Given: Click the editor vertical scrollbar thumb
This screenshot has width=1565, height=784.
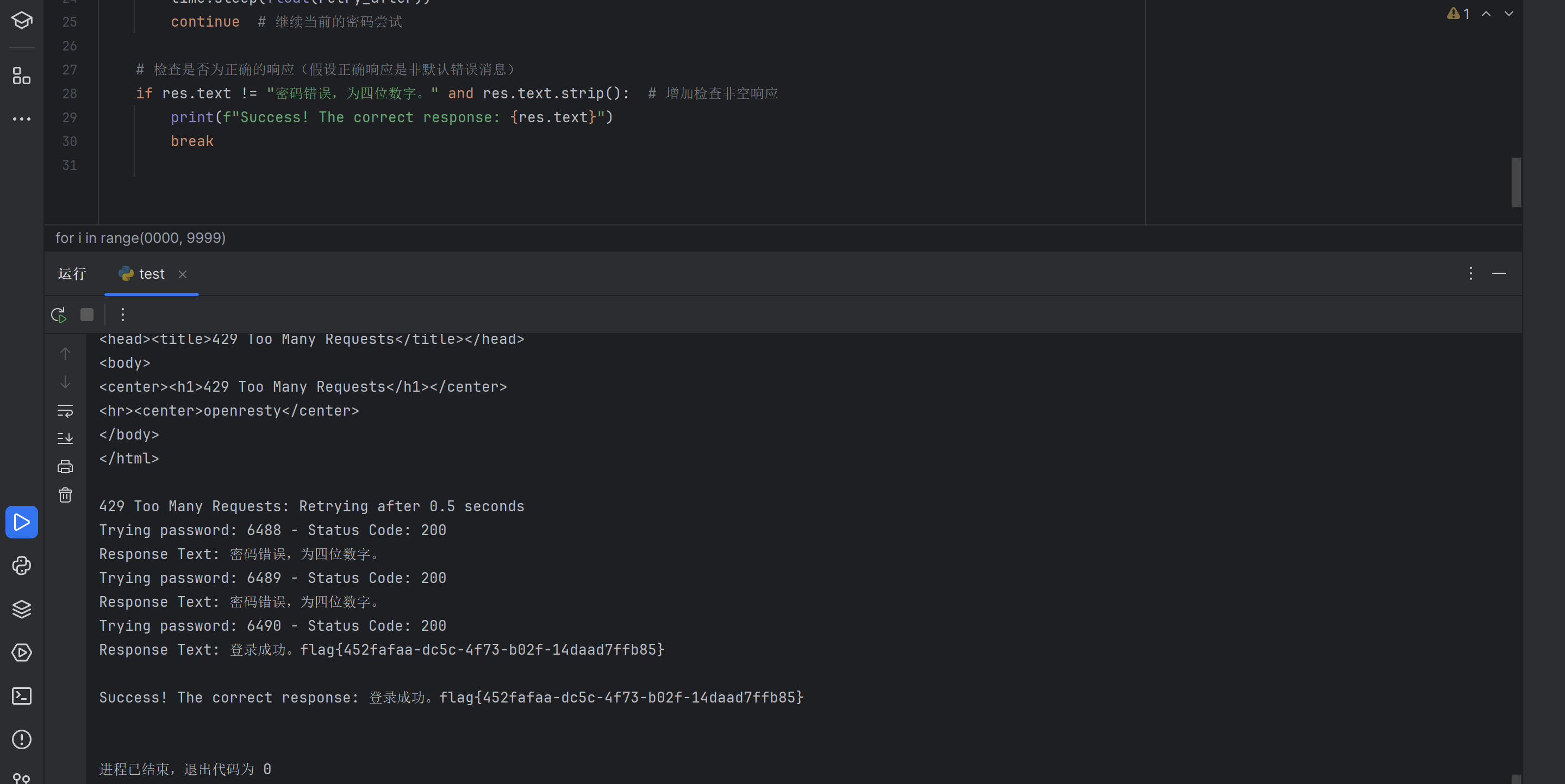Looking at the screenshot, I should tap(1517, 182).
